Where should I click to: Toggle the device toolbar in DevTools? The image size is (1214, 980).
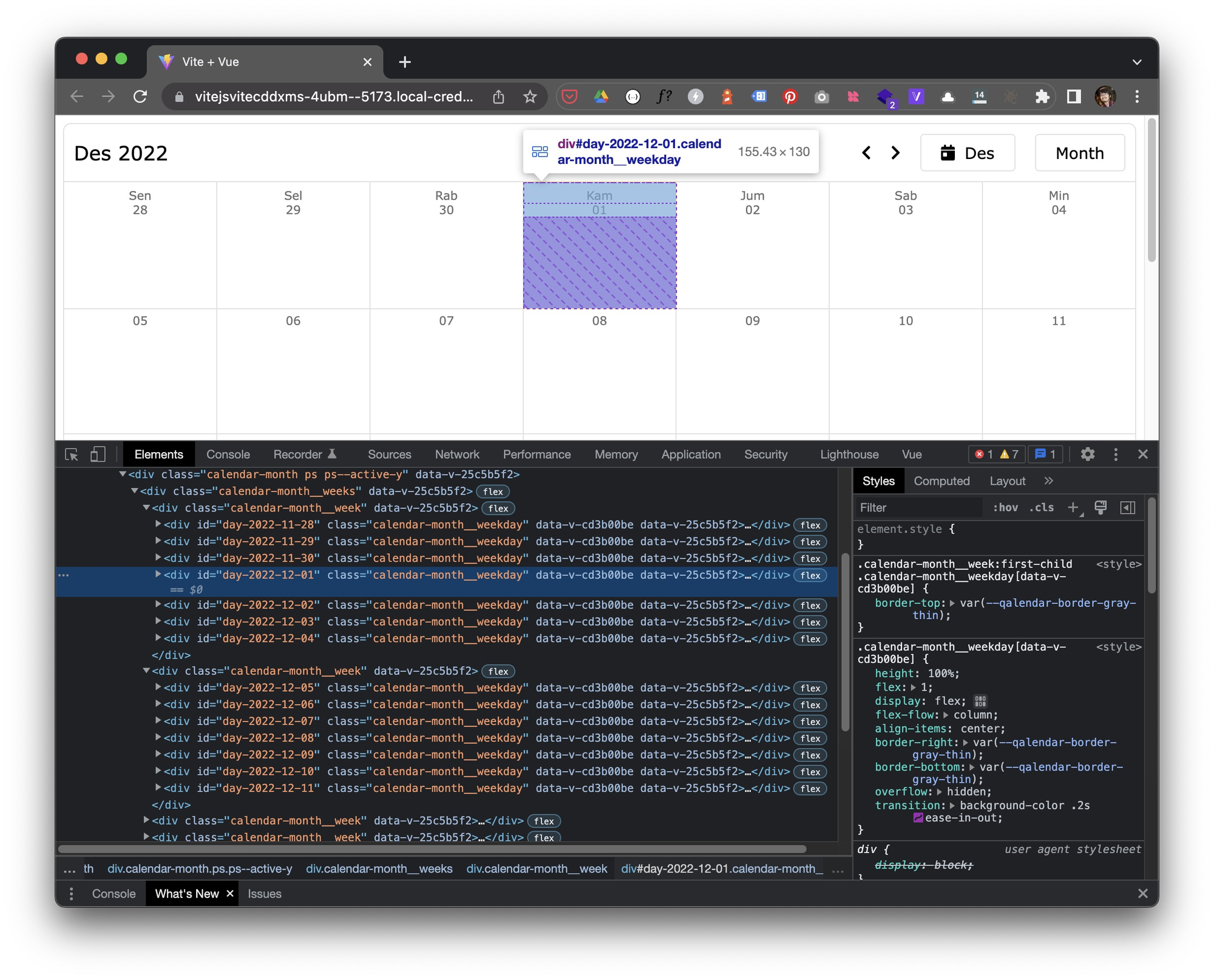click(x=98, y=454)
